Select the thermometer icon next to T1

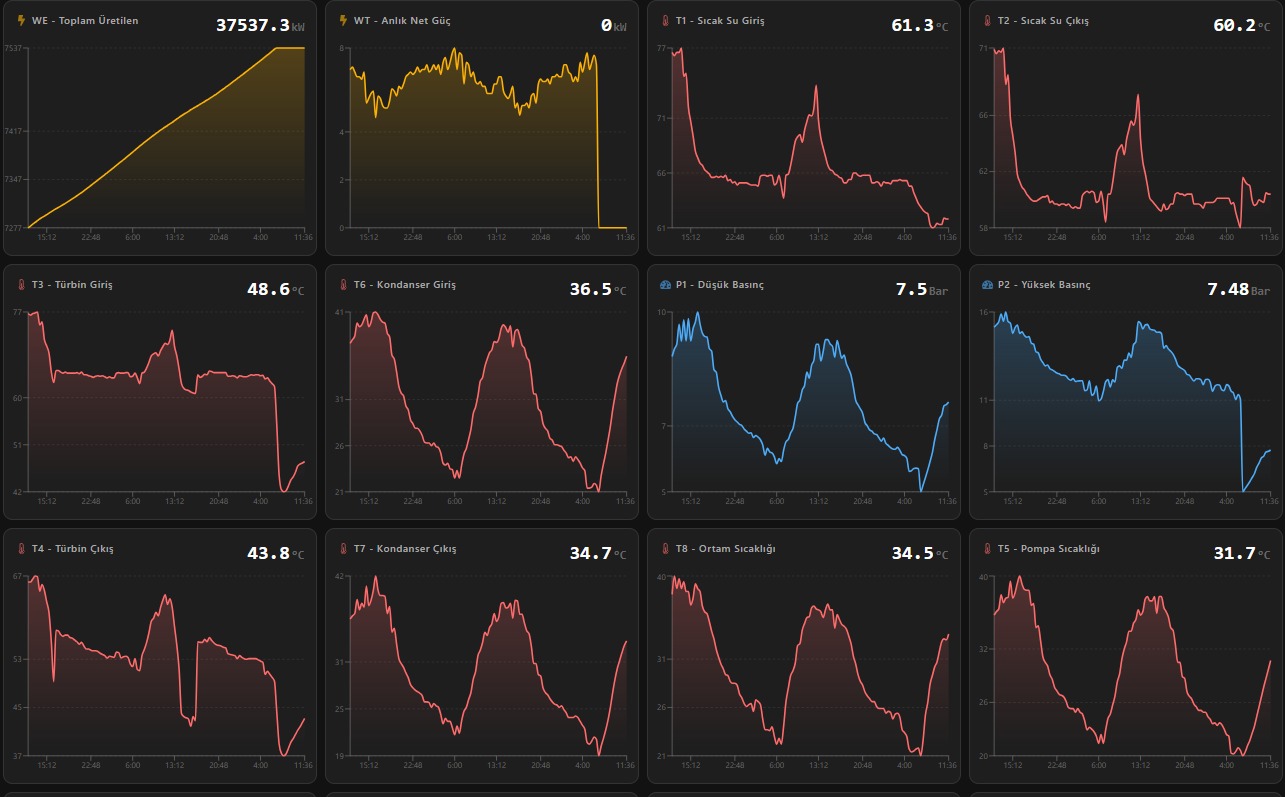click(665, 20)
